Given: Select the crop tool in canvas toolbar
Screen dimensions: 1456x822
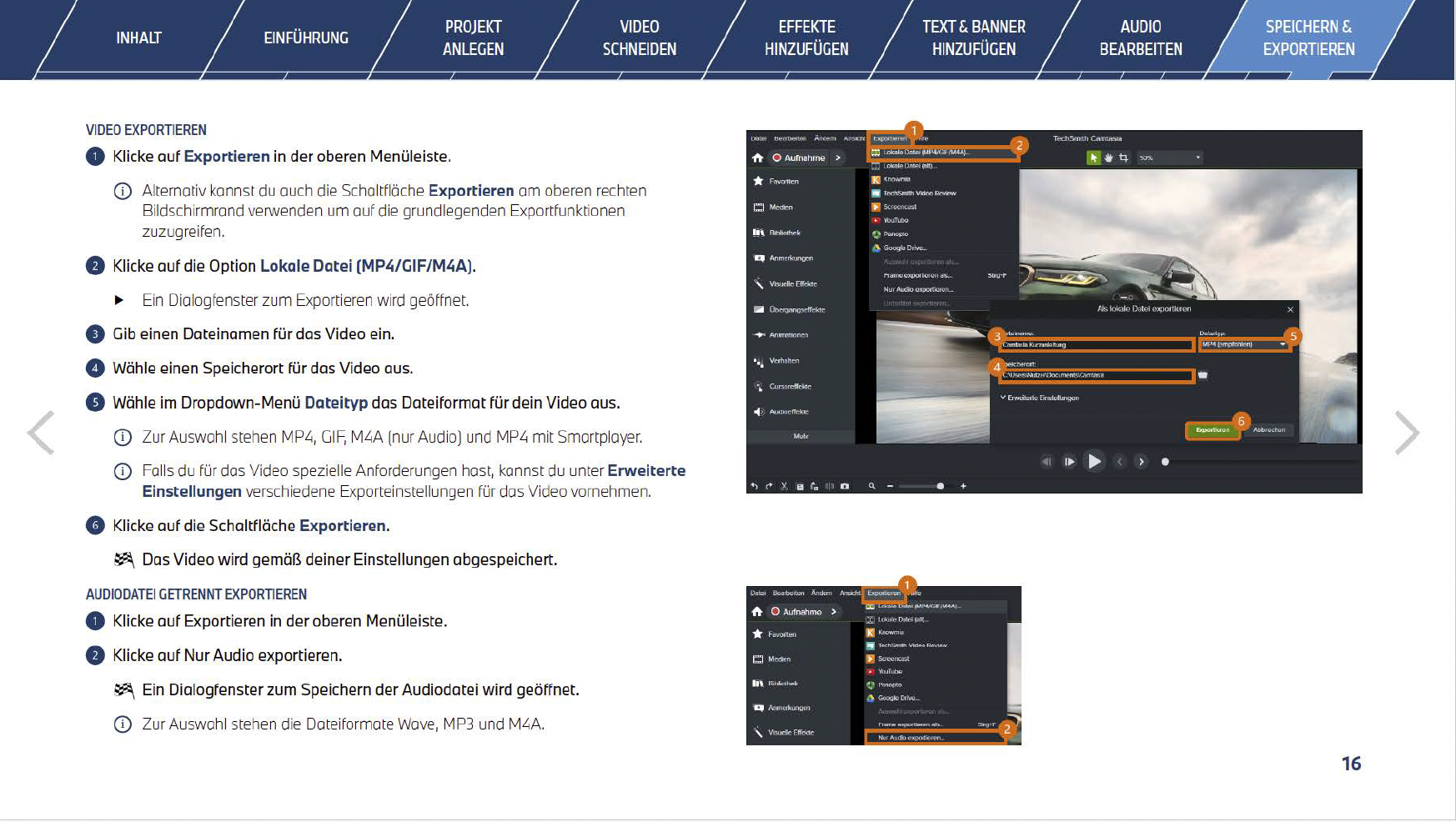Looking at the screenshot, I should tap(1123, 158).
